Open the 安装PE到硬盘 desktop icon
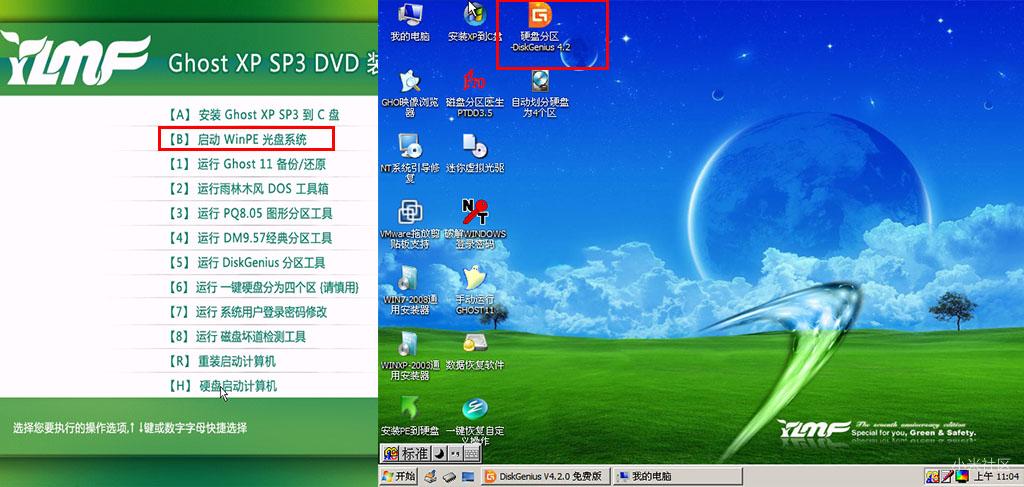Viewport: 1024px width, 487px height. (409, 416)
